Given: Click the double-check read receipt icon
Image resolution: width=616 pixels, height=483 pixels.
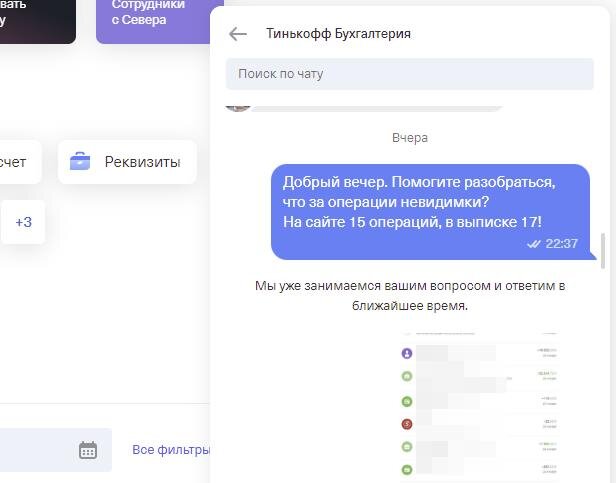Looking at the screenshot, I should point(534,244).
